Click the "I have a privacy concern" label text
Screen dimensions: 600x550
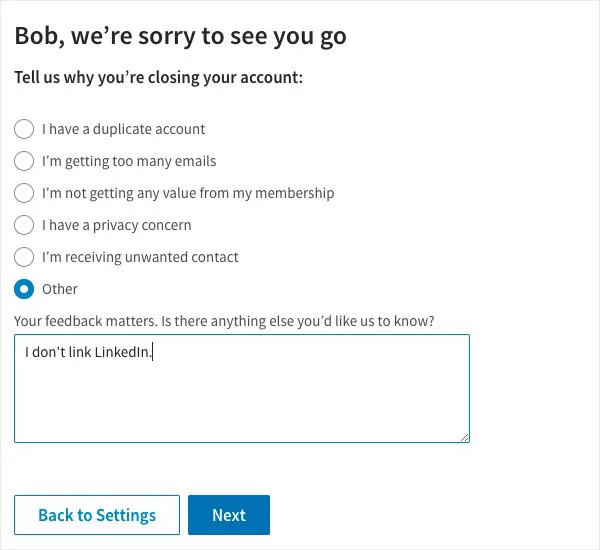[116, 225]
